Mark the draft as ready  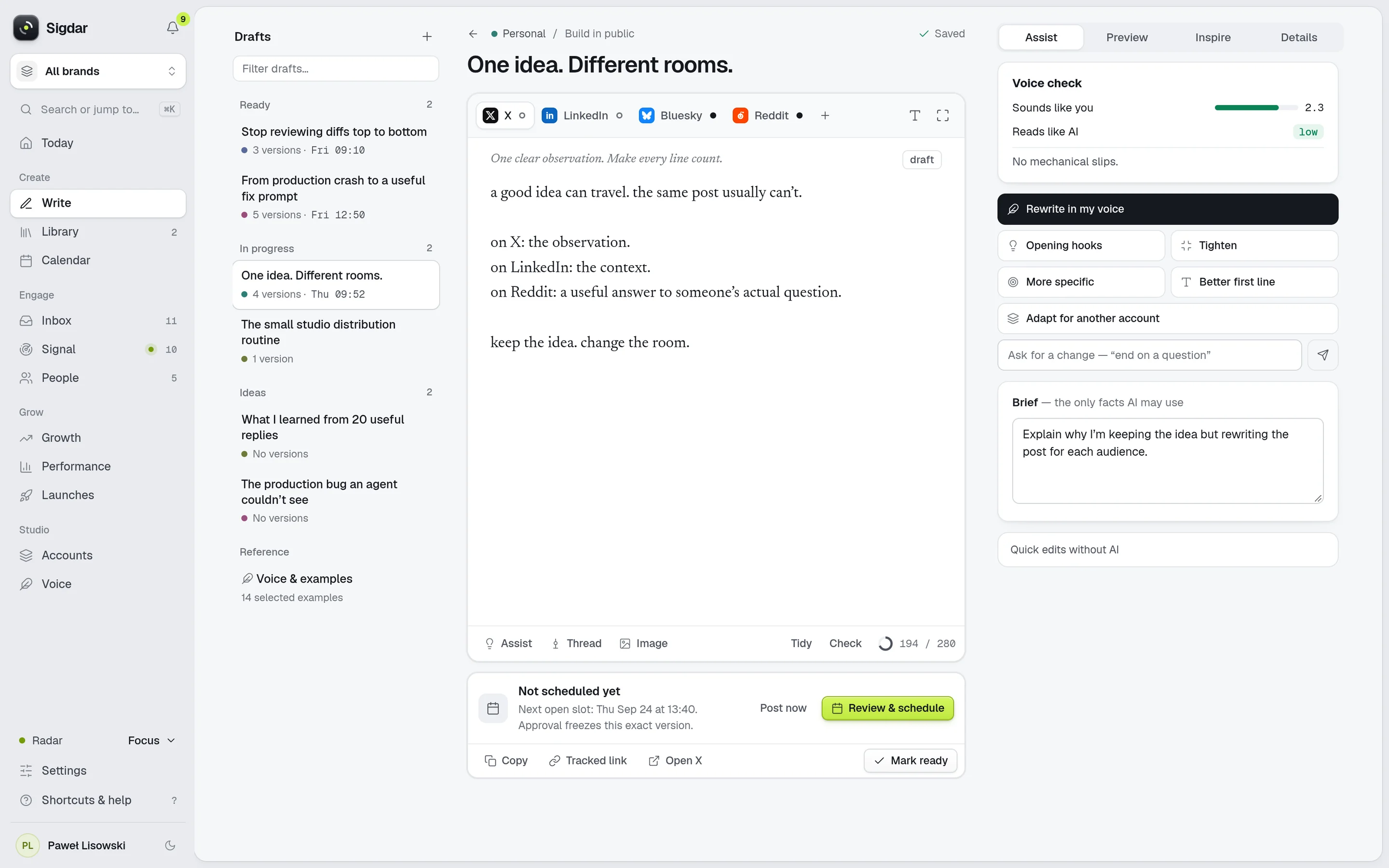(x=910, y=760)
